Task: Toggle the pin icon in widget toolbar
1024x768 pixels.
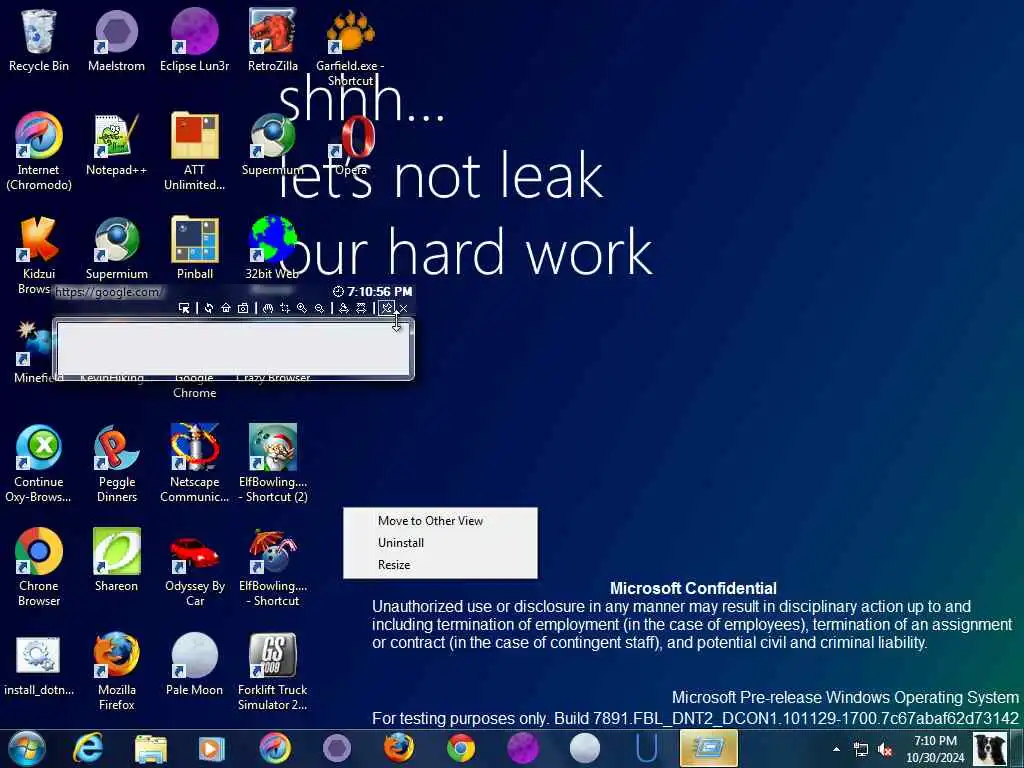Action: tap(387, 308)
